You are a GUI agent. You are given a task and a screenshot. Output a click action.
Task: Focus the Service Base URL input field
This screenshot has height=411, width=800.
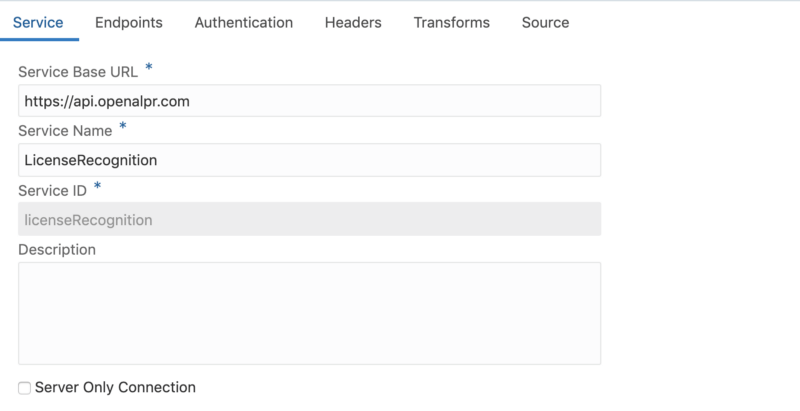309,101
